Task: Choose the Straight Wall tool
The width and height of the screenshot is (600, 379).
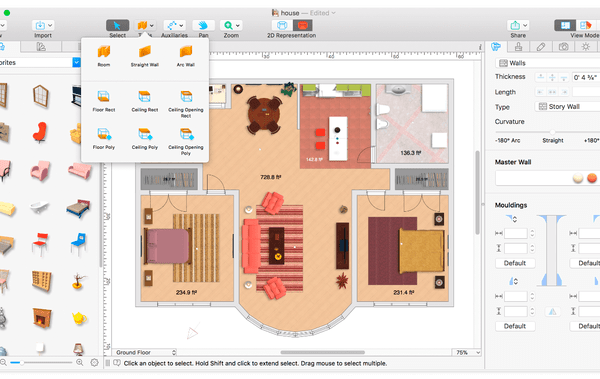Action: [145, 56]
